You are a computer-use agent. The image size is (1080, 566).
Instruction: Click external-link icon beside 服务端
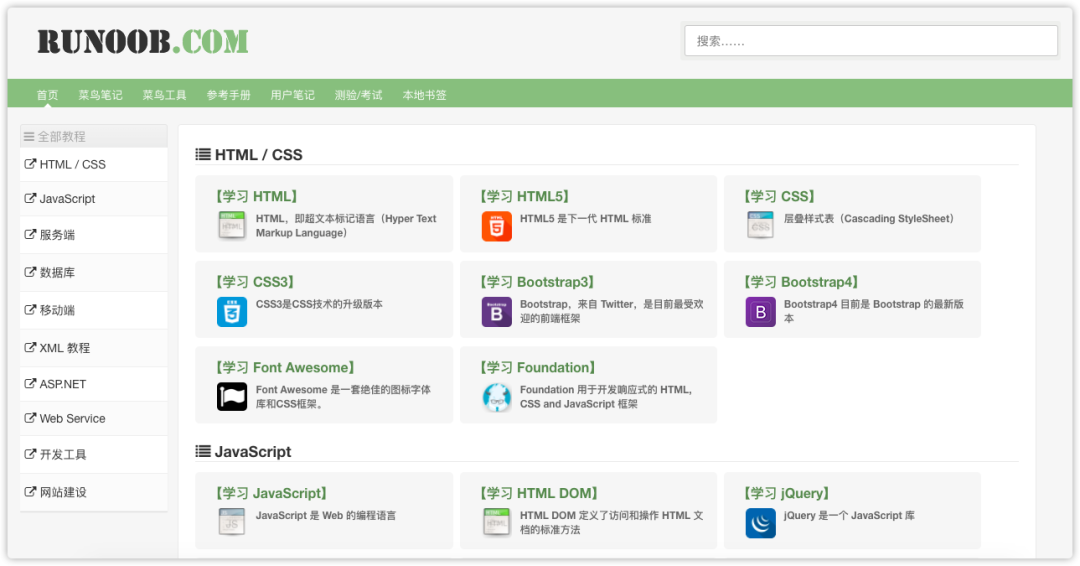(x=30, y=234)
